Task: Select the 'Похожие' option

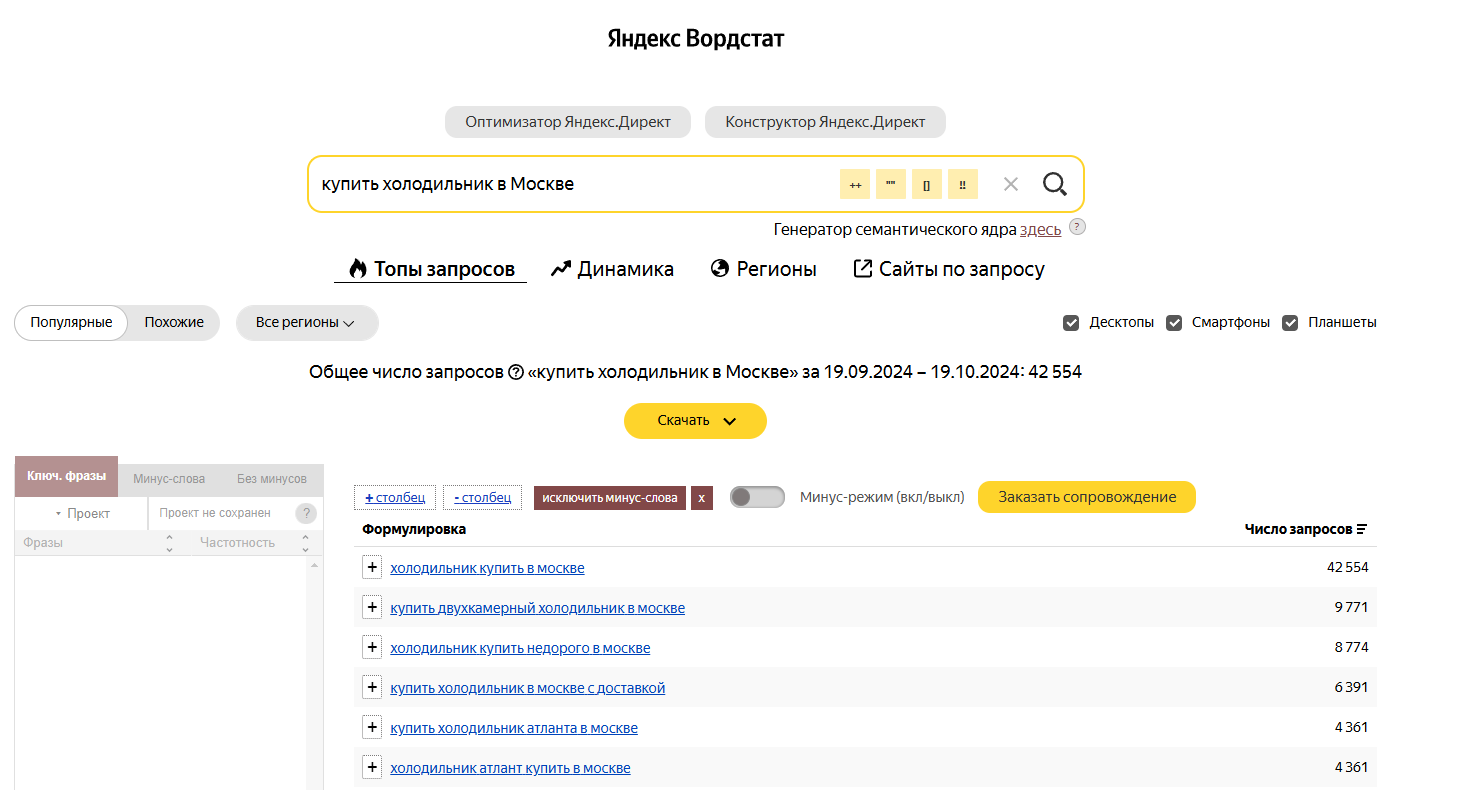Action: [174, 323]
